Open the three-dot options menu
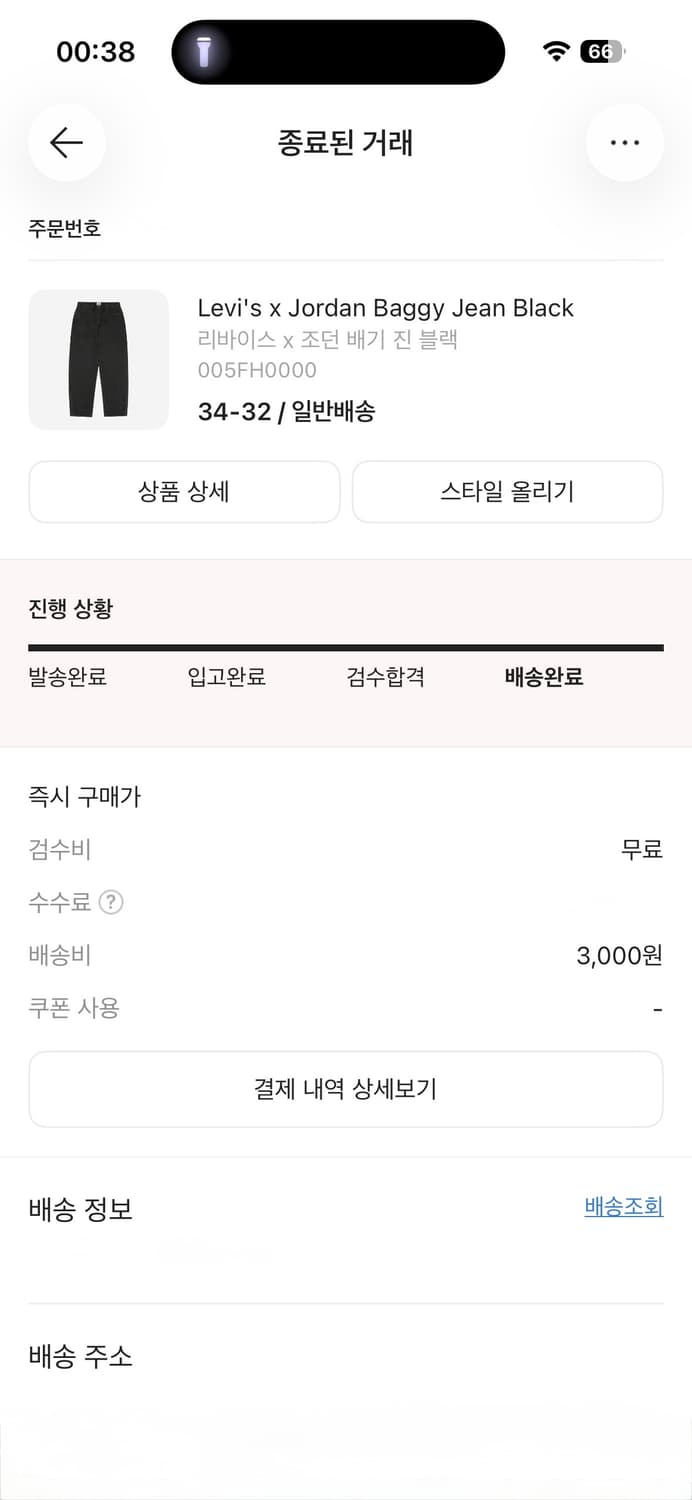The image size is (692, 1500). point(625,143)
